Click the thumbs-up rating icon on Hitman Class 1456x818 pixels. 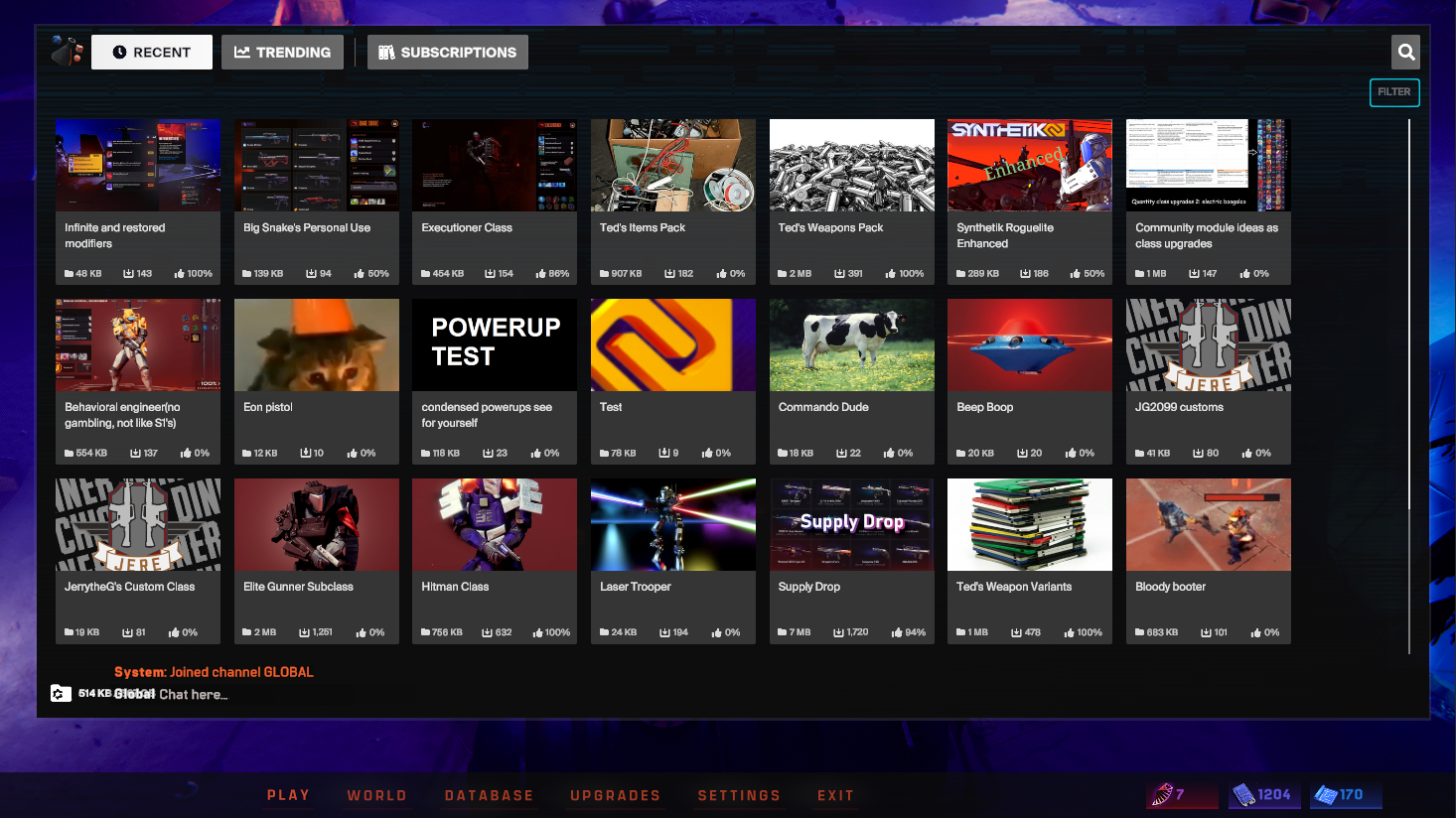pos(538,632)
